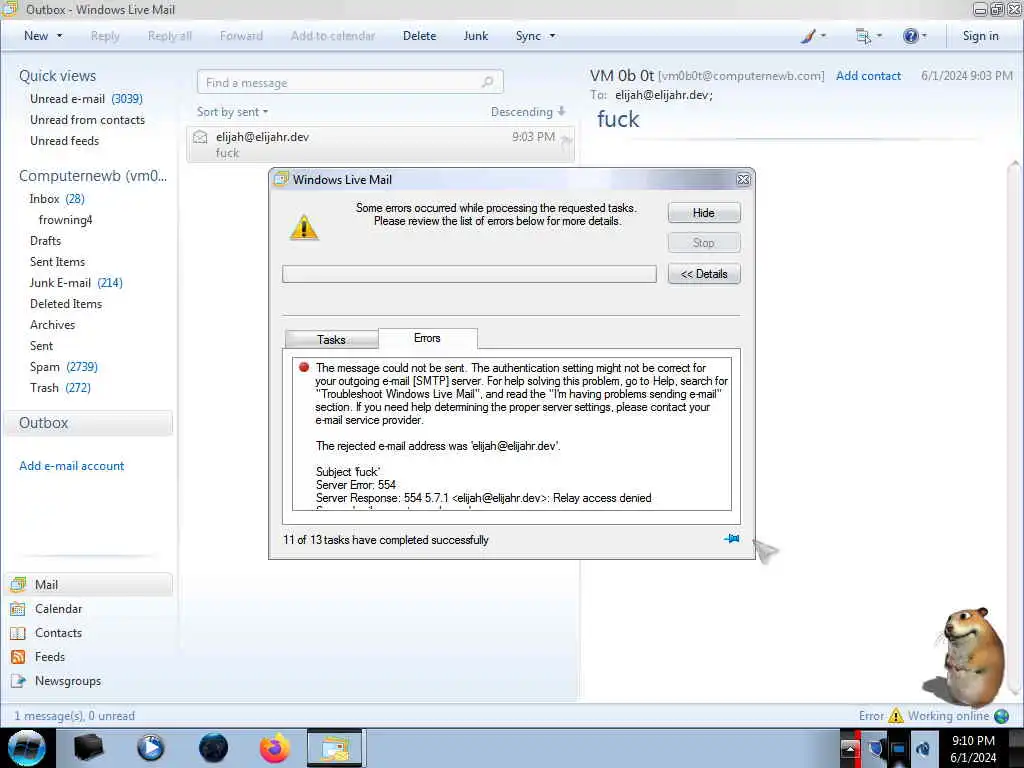Viewport: 1024px width, 768px height.
Task: Open Trash (272) folder
Action: point(60,387)
